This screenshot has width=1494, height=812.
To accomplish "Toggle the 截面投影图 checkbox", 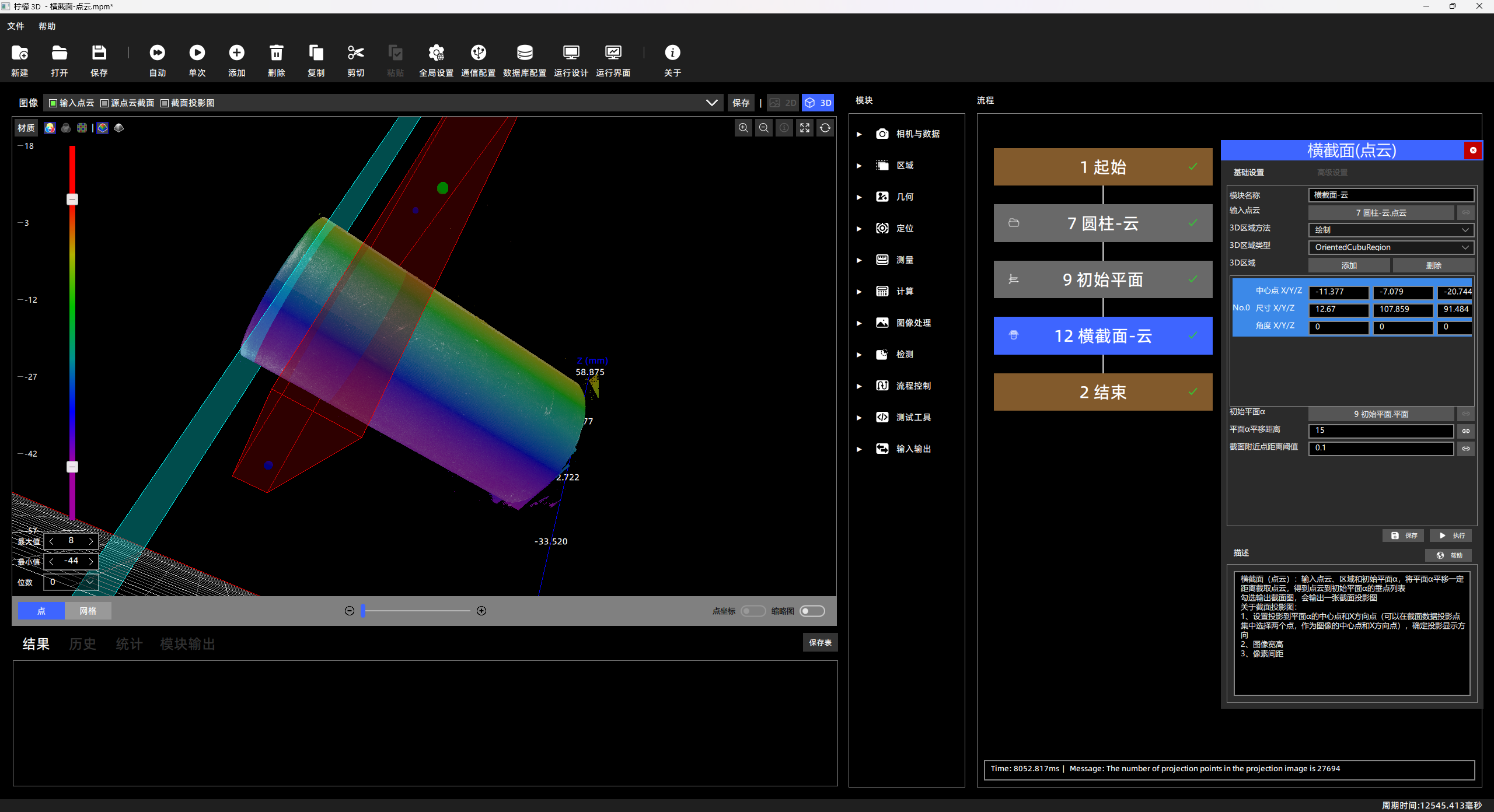I will tap(165, 103).
